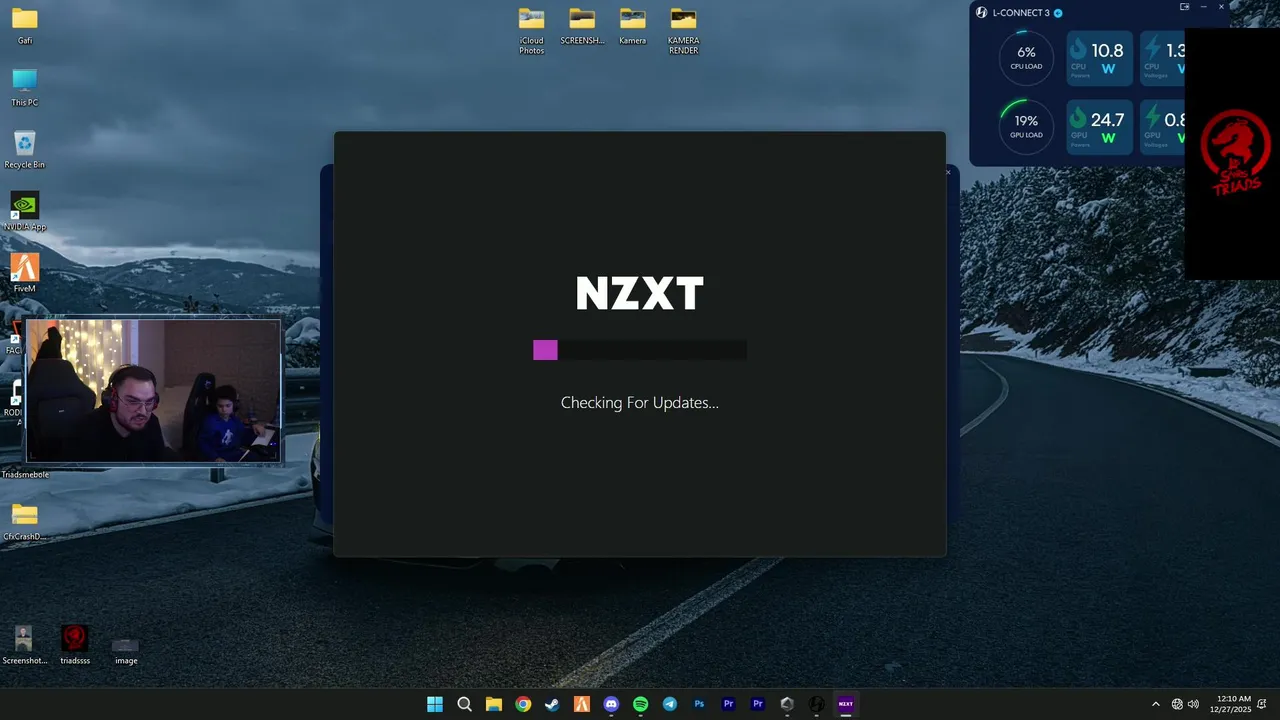Open network settings in the tray
Viewport: 1280px width, 720px height.
(1177, 704)
